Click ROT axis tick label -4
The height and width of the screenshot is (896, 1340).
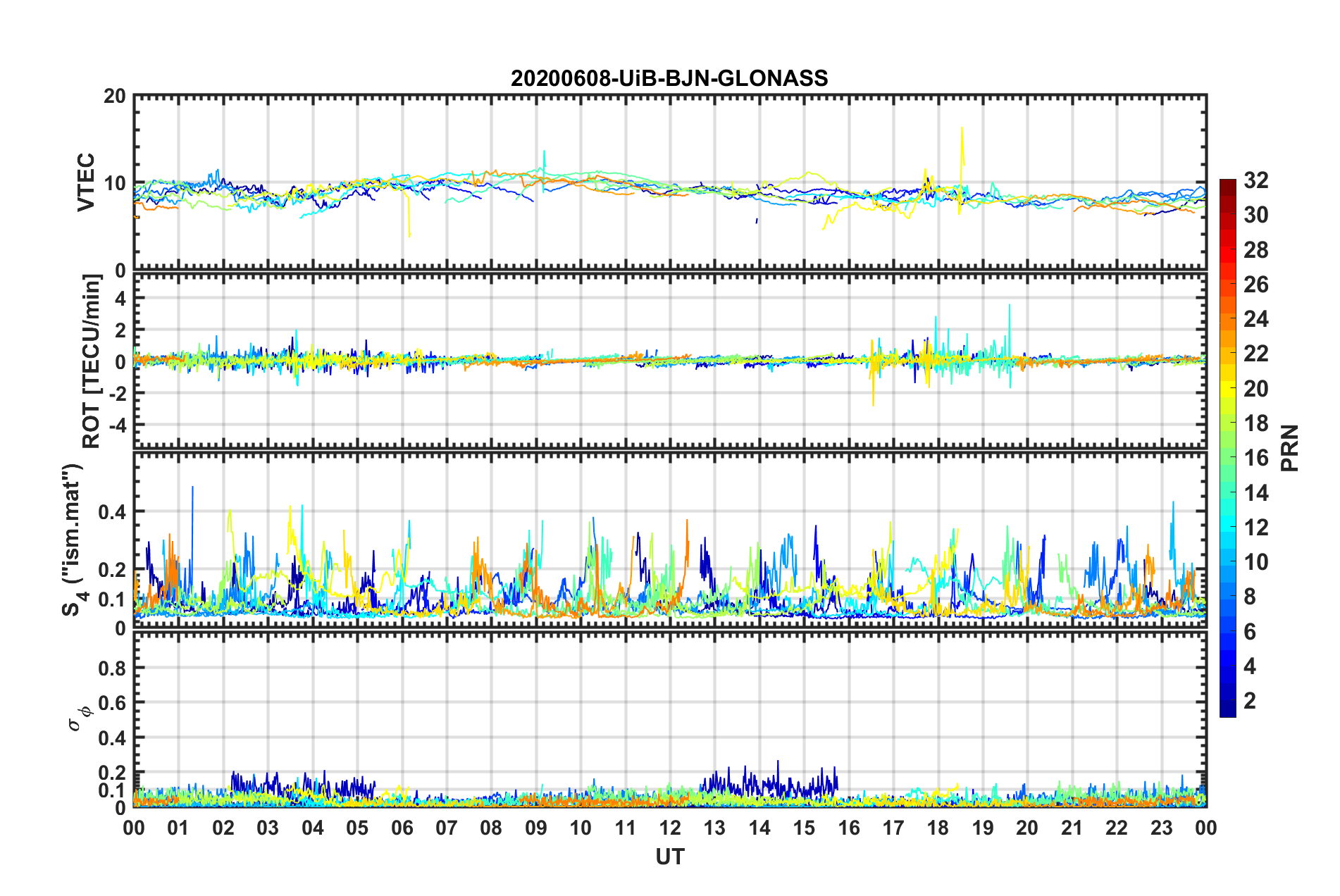pos(118,425)
